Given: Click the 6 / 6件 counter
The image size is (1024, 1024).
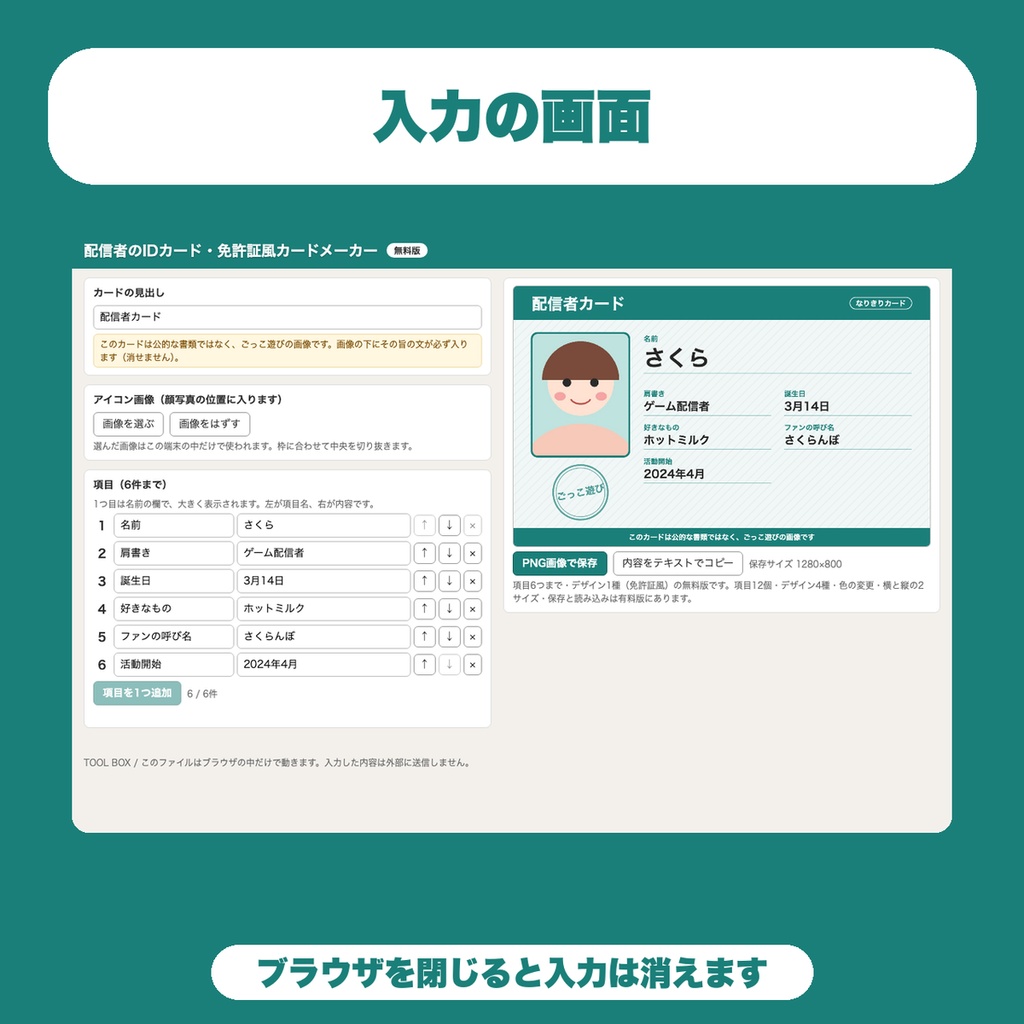Looking at the screenshot, I should (x=202, y=694).
